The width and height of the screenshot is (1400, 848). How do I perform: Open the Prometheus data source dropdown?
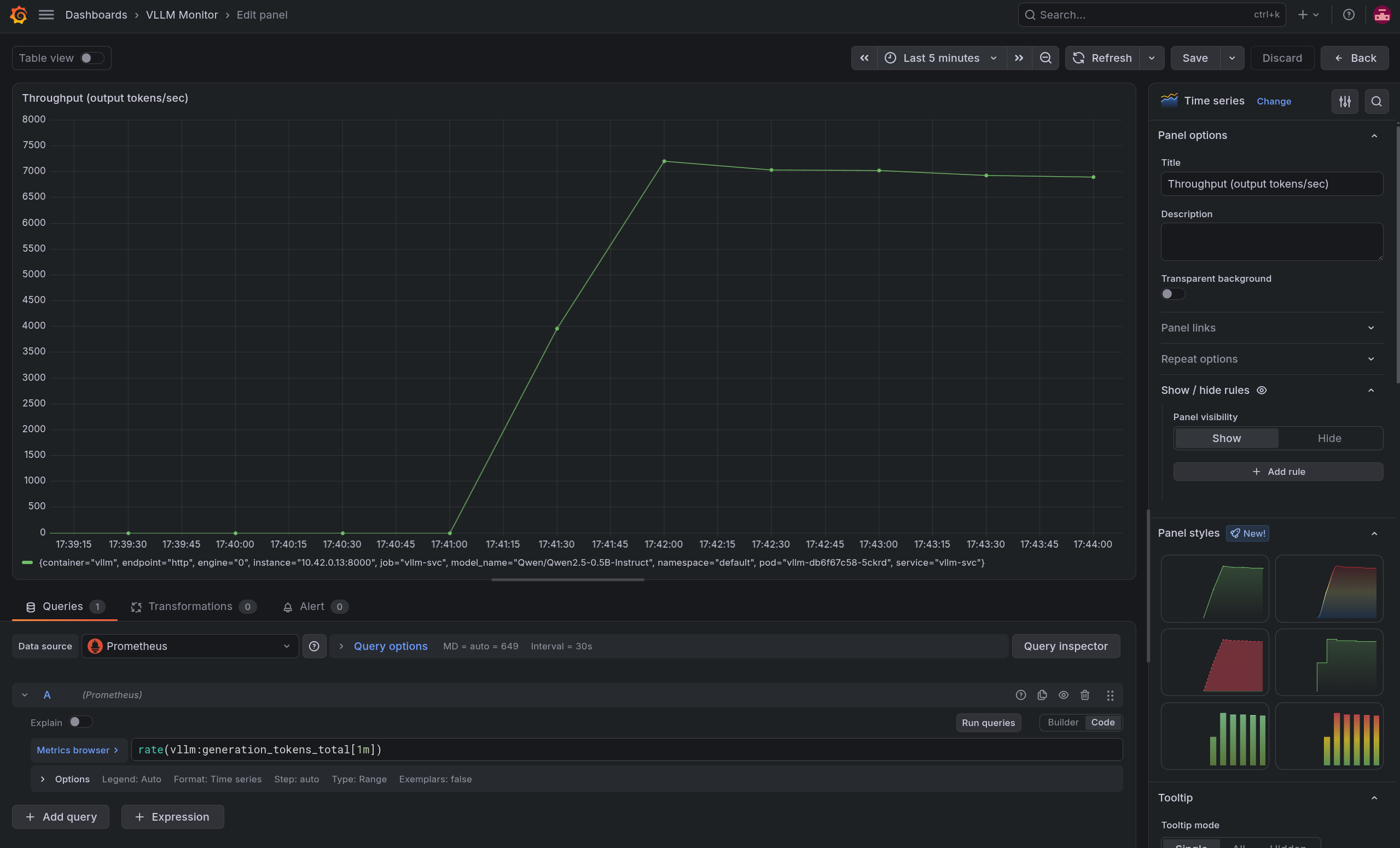point(190,646)
